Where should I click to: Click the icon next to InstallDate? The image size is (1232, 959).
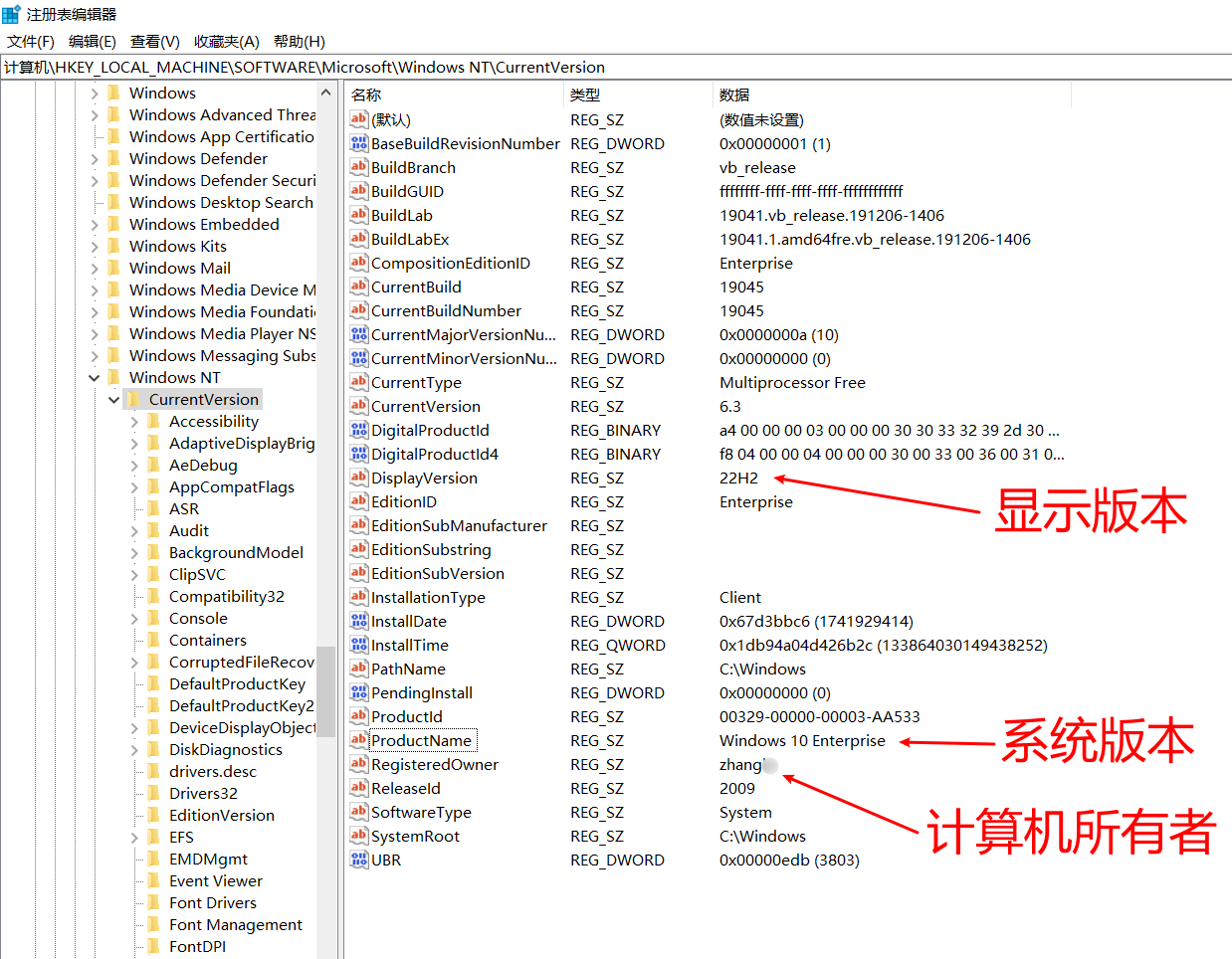pos(359,621)
